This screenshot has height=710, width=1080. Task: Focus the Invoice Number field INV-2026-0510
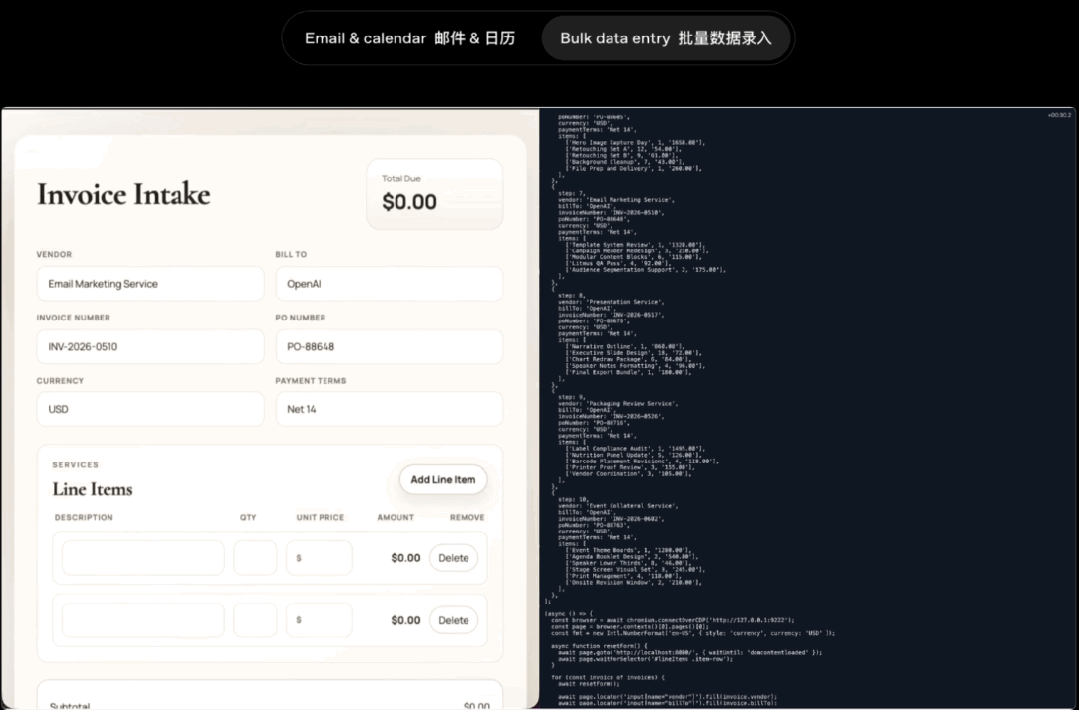pyautogui.click(x=150, y=346)
